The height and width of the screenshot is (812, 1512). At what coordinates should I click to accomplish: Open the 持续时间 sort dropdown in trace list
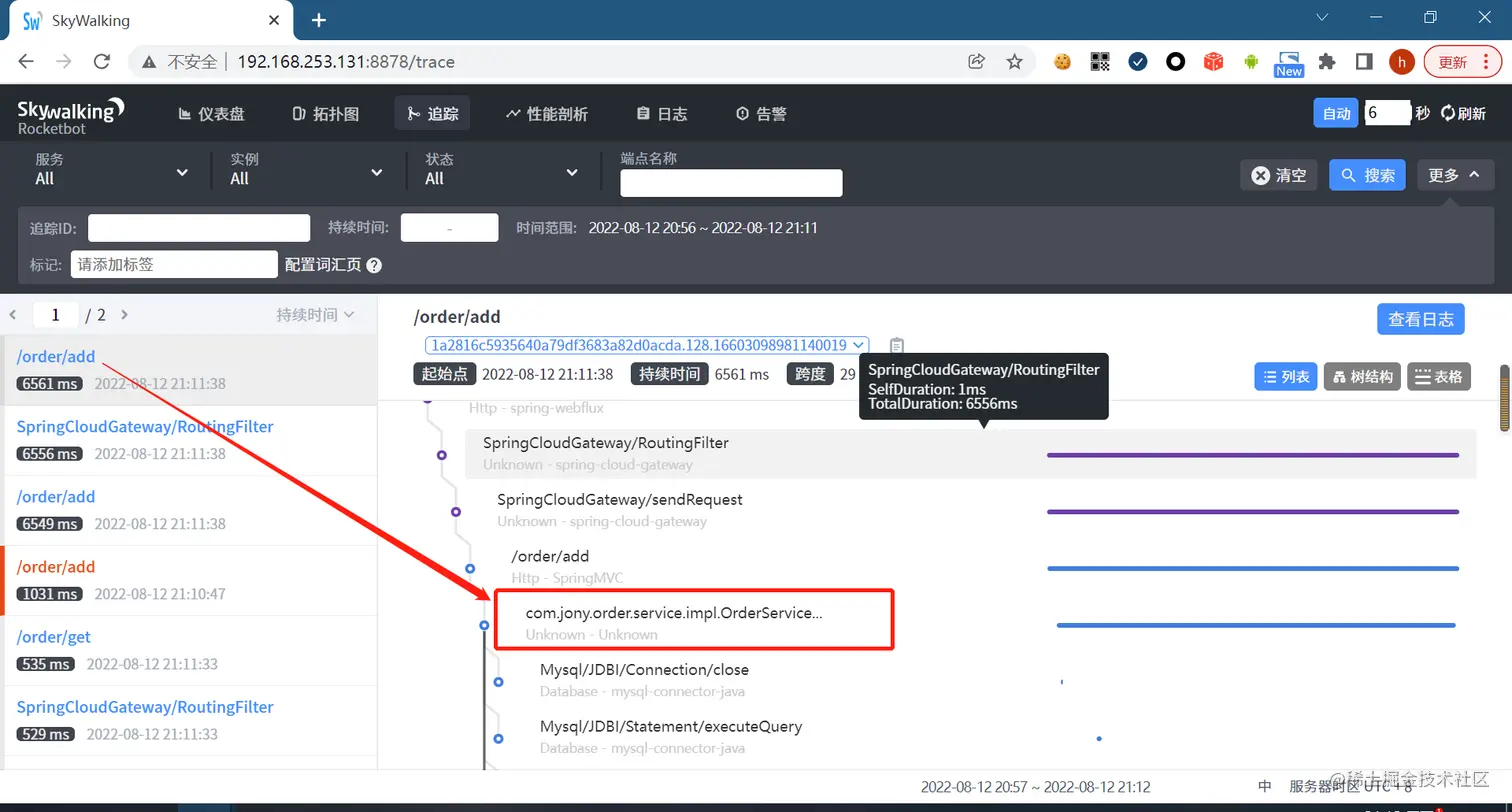click(315, 315)
